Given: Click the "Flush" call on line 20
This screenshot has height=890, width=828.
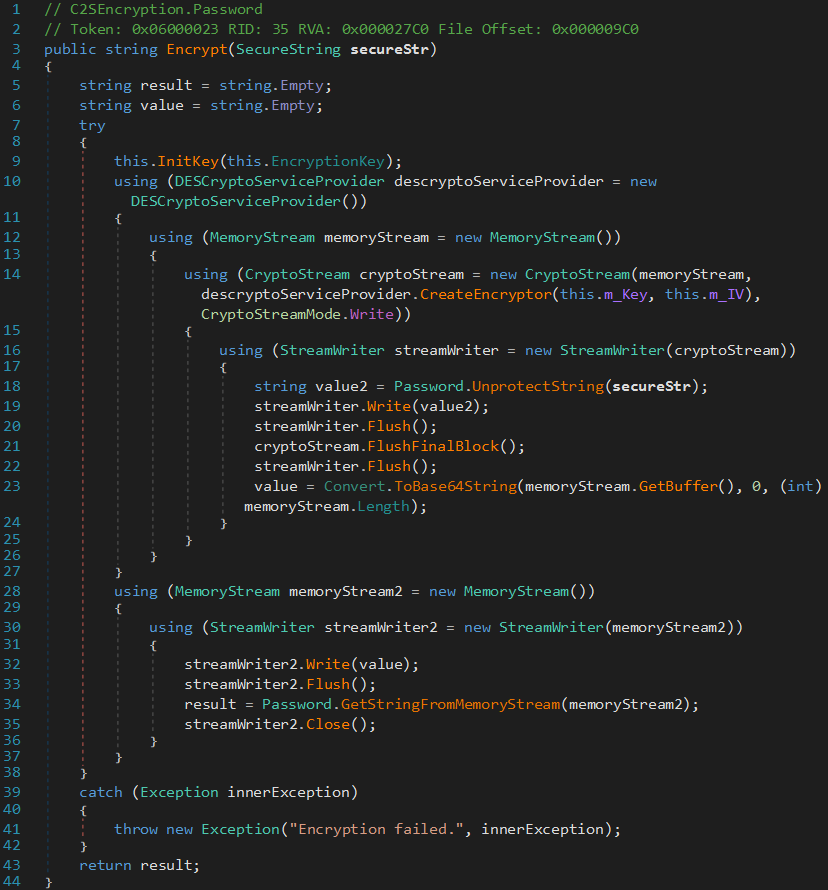Looking at the screenshot, I should point(389,426).
